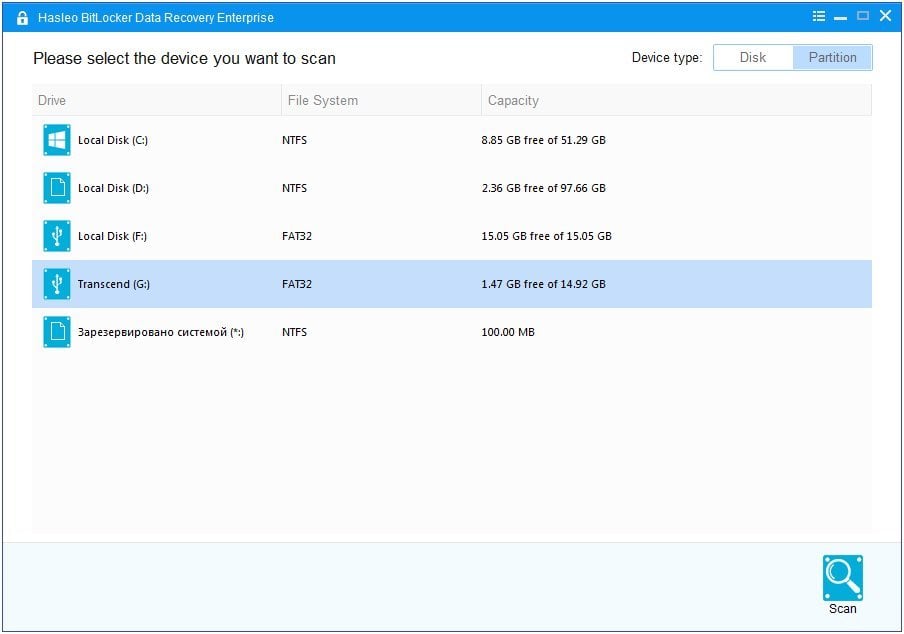
Task: Sort by the Capacity column header
Action: click(x=514, y=100)
